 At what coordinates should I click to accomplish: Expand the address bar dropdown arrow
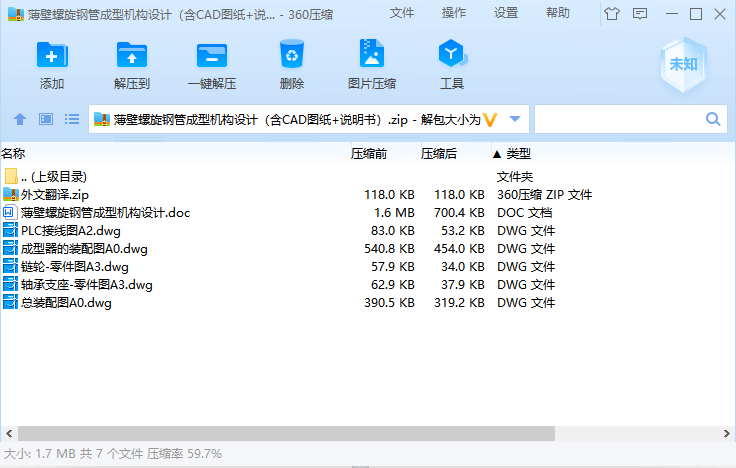pos(515,119)
